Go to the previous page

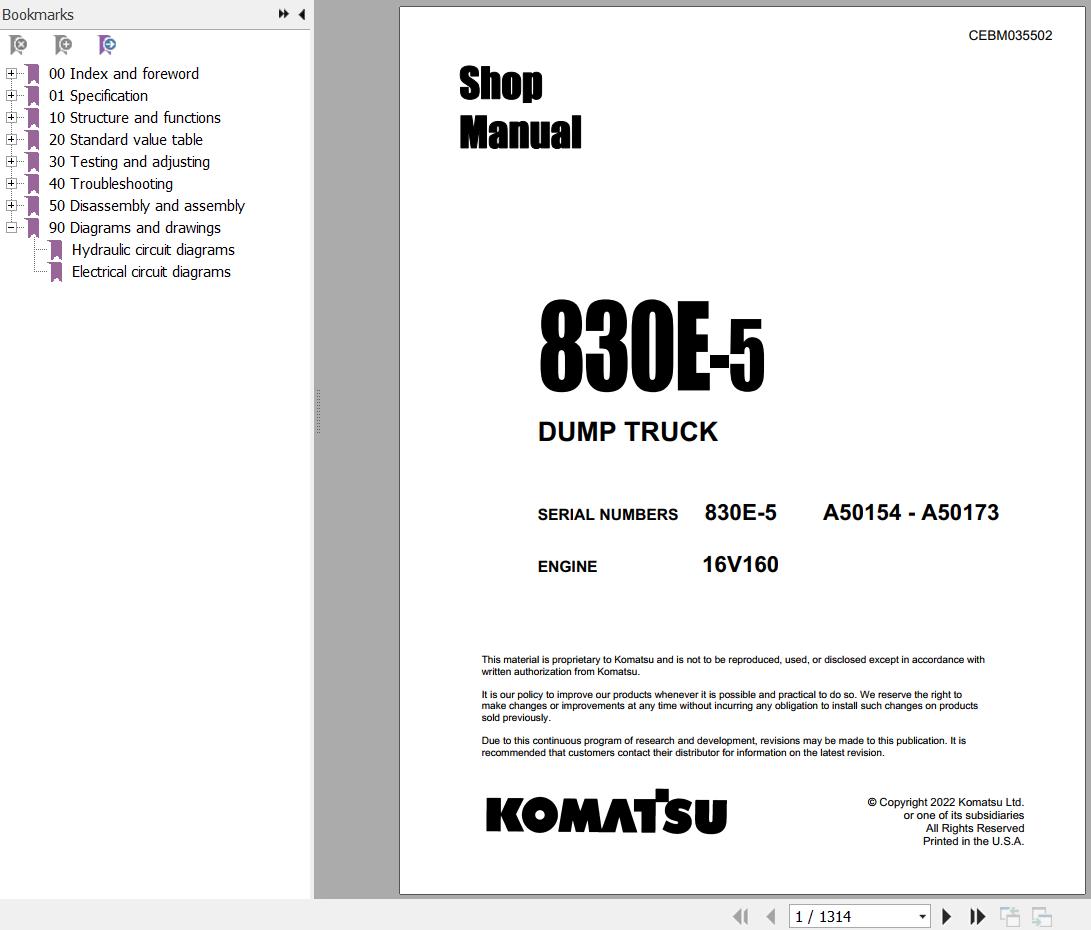click(770, 917)
